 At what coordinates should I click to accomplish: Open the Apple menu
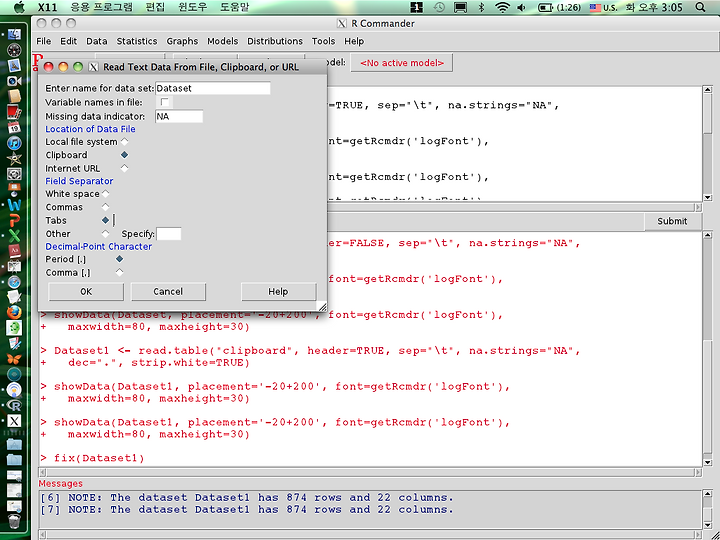click(19, 7)
